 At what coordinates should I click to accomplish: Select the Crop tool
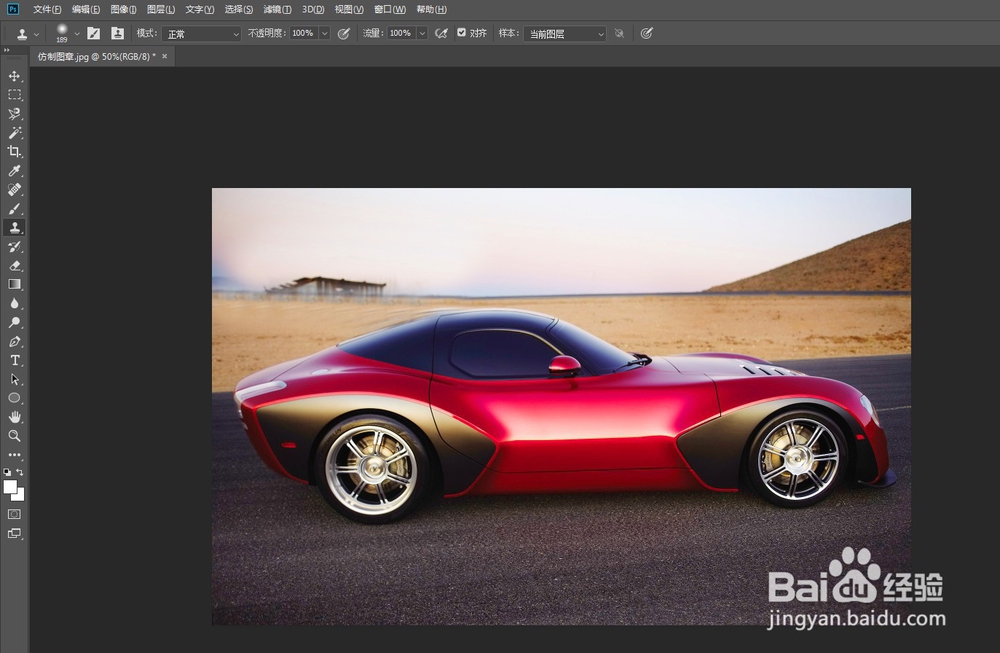coord(15,152)
